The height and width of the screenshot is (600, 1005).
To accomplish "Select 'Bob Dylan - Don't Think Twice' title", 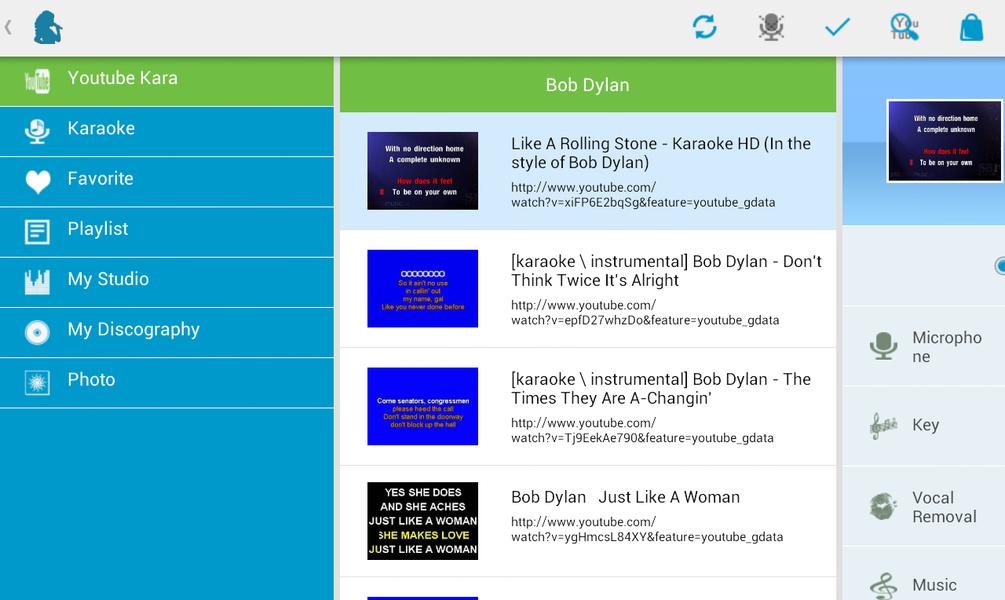I will click(x=666, y=271).
